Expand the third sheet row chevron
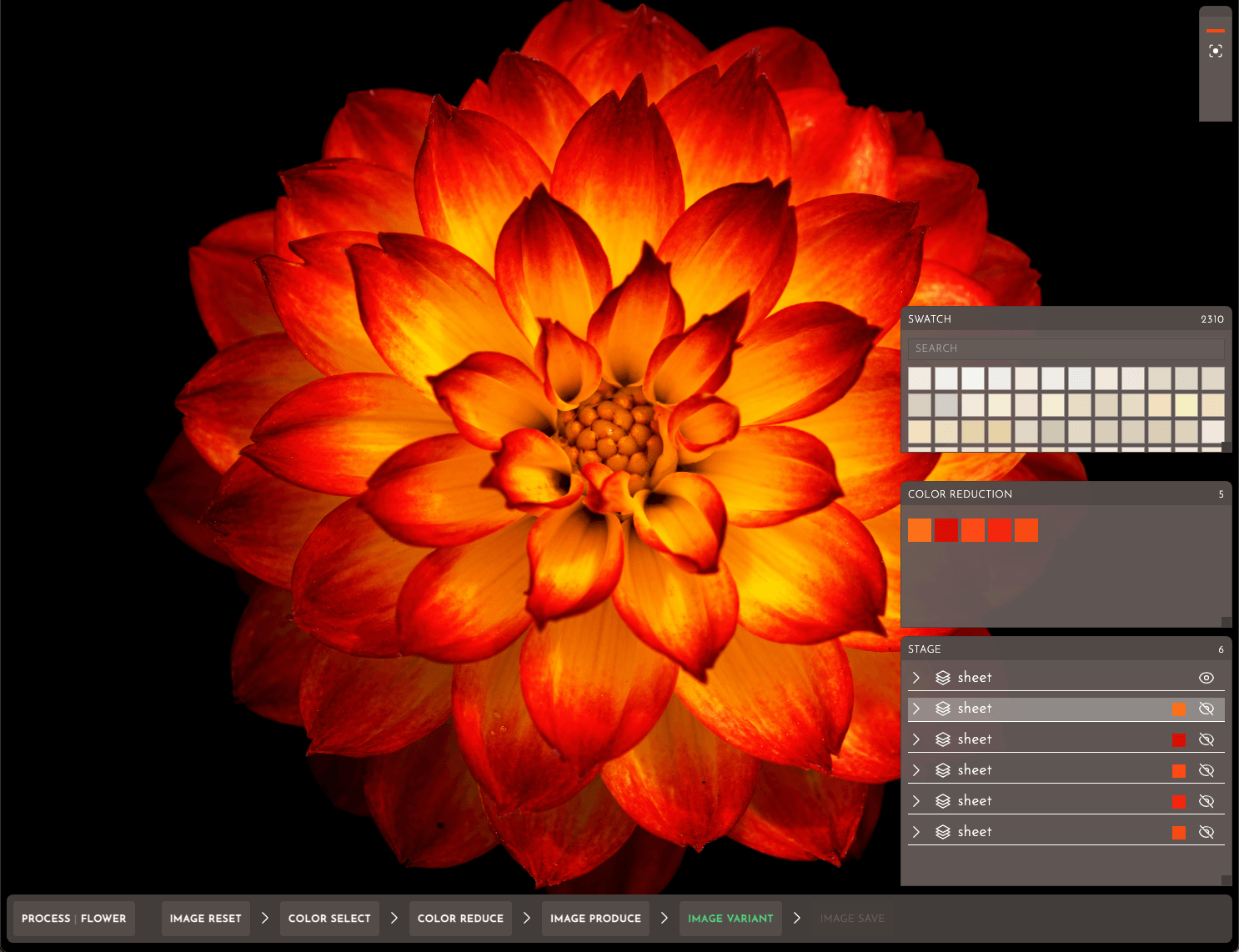The height and width of the screenshot is (952, 1239). (916, 739)
